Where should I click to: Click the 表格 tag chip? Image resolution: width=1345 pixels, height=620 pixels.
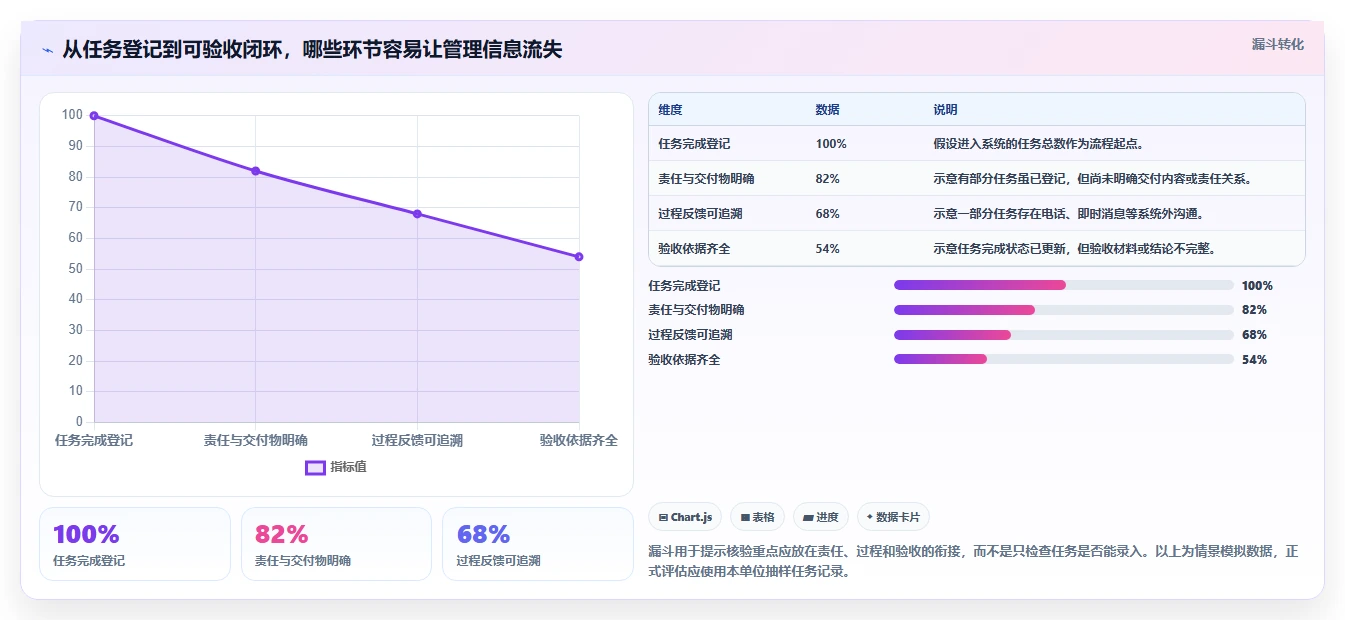click(x=757, y=517)
